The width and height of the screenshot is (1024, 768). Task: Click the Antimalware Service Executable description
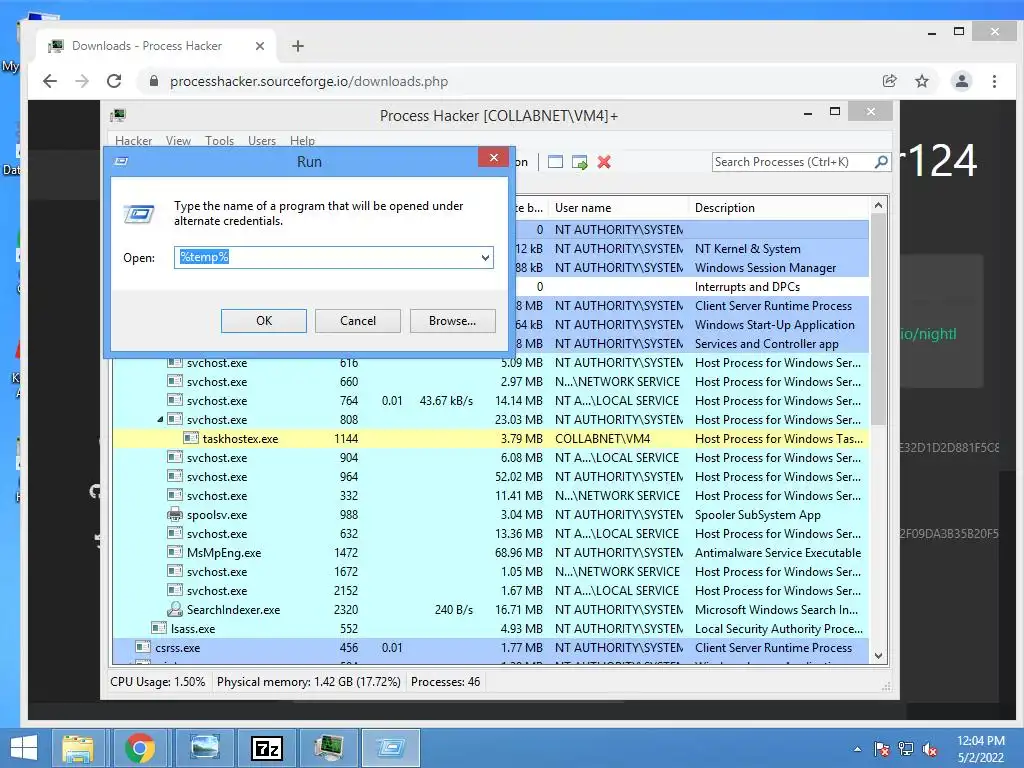[x=778, y=552]
